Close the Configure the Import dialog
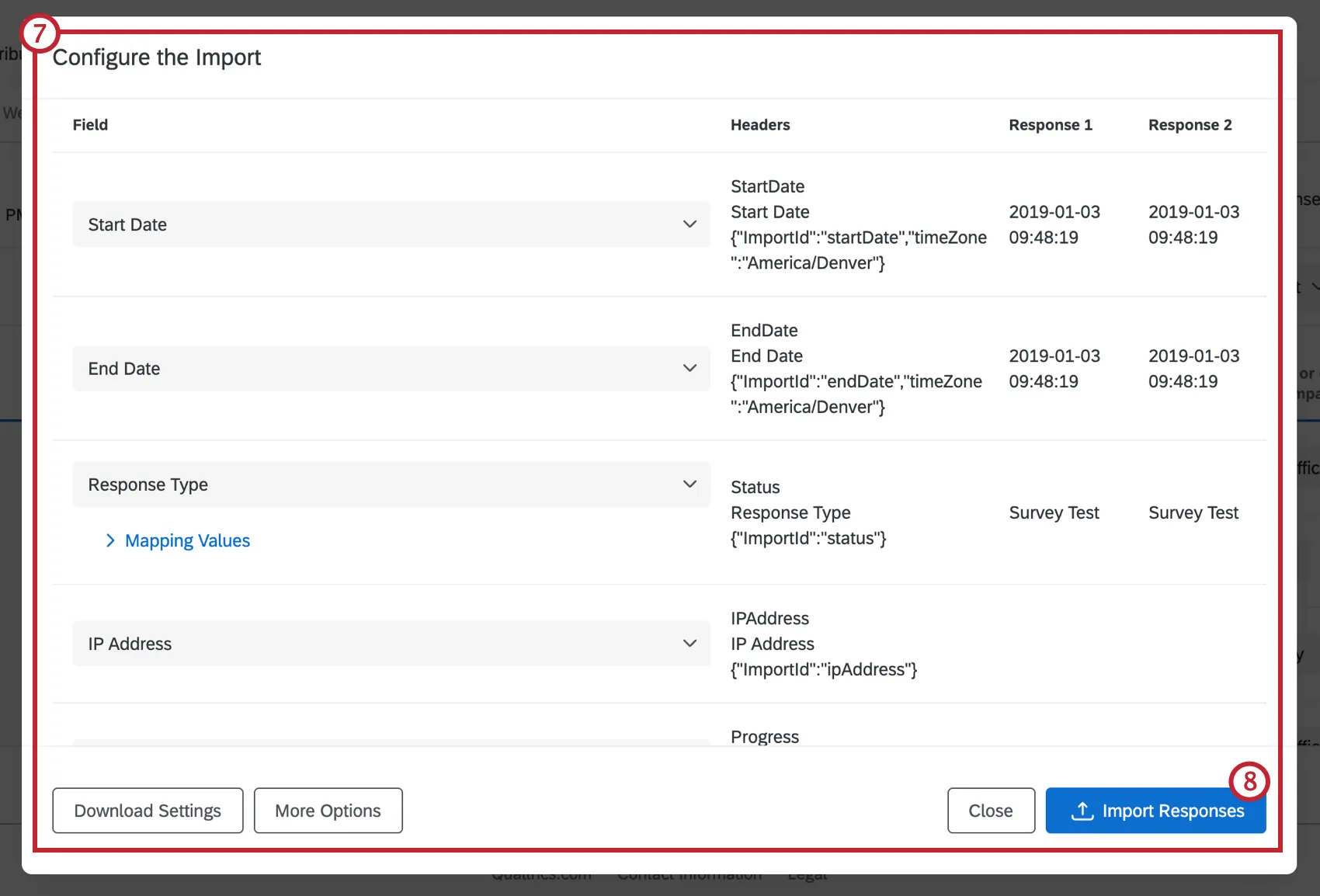The height and width of the screenshot is (896, 1320). 990,811
